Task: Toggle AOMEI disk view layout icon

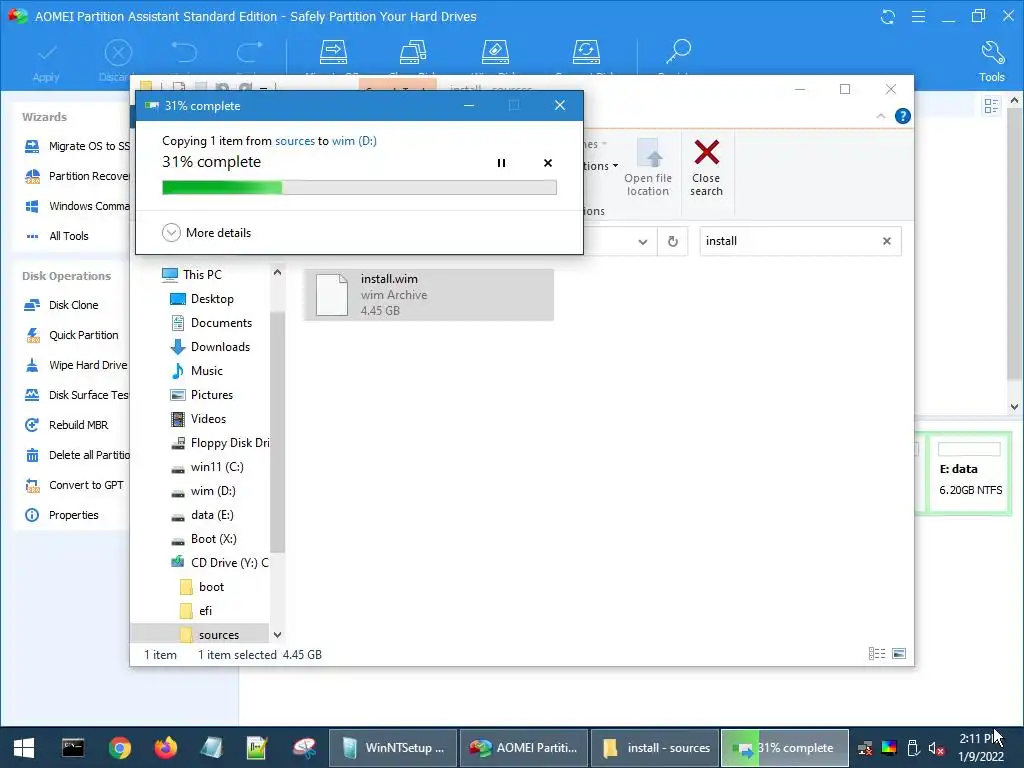Action: click(991, 106)
